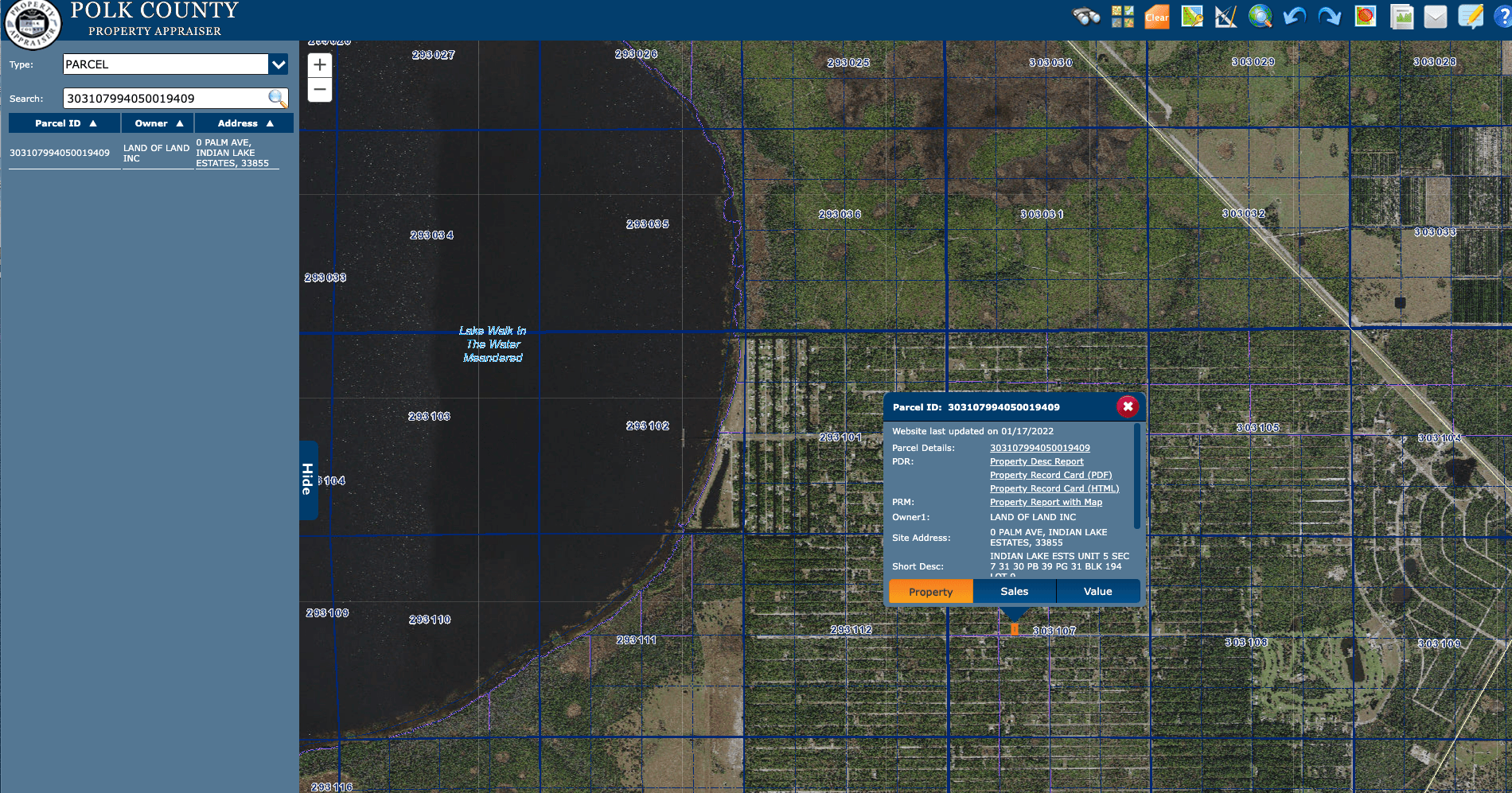Open Property Report with Map link
This screenshot has height=793, width=1512.
tap(1046, 502)
